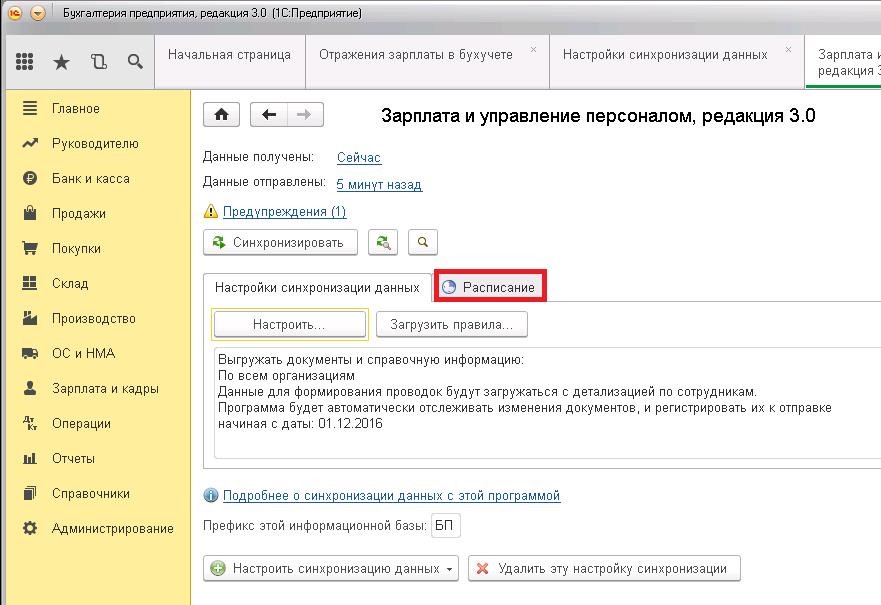Click the Сейчас link
The image size is (881, 605).
[359, 158]
